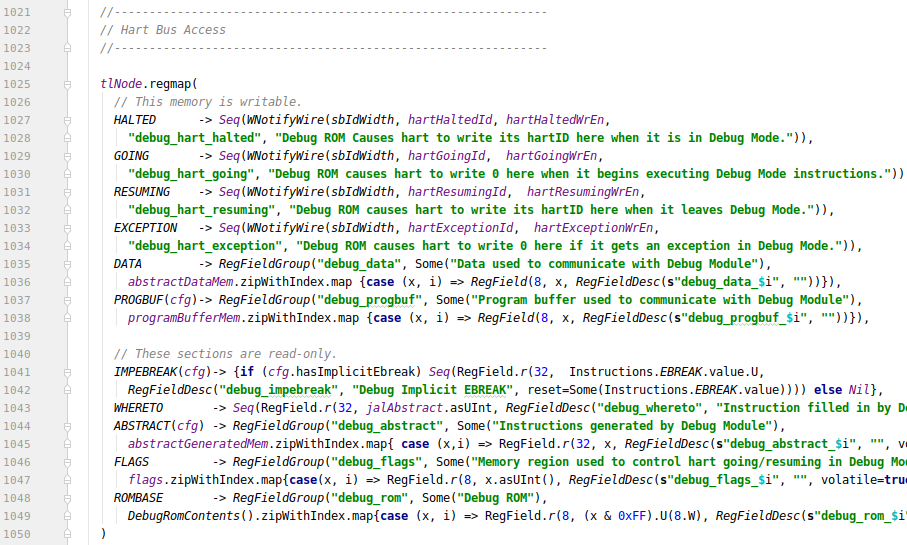Click the "debug_flags" string literal
The height and width of the screenshot is (545, 907).
pos(376,462)
